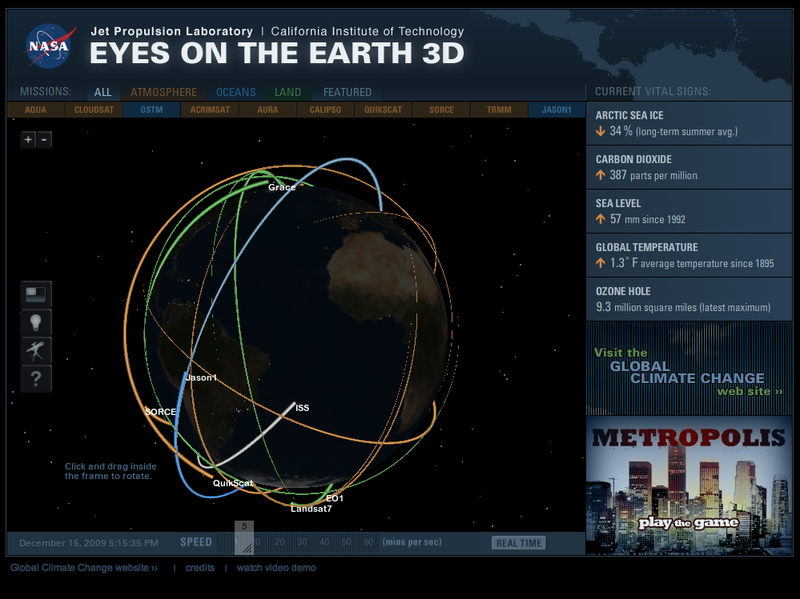Choose the TRMM mission

[x=499, y=110]
